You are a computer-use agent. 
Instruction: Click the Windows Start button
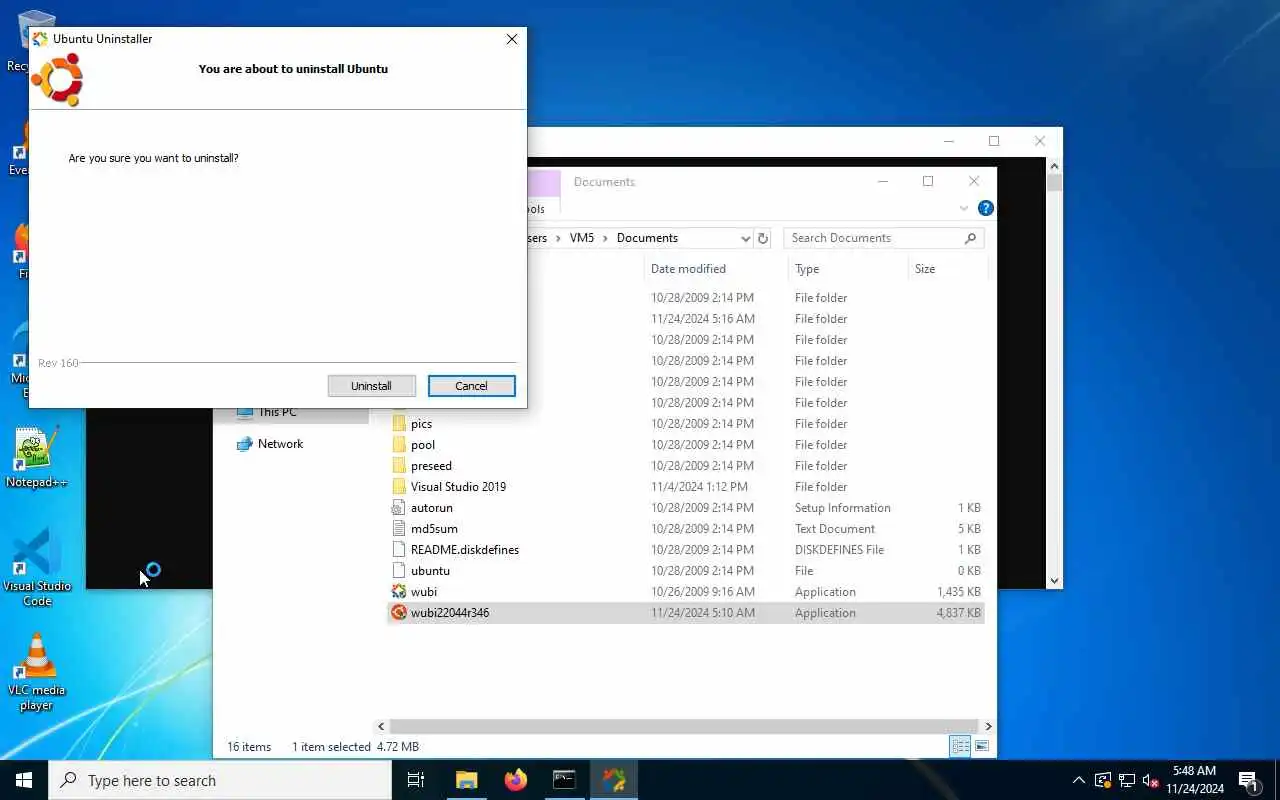24,780
